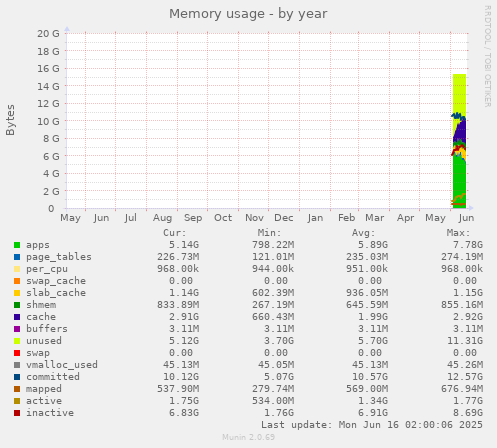
Task: Click active minimum value 534.00M
Action: coord(273,401)
